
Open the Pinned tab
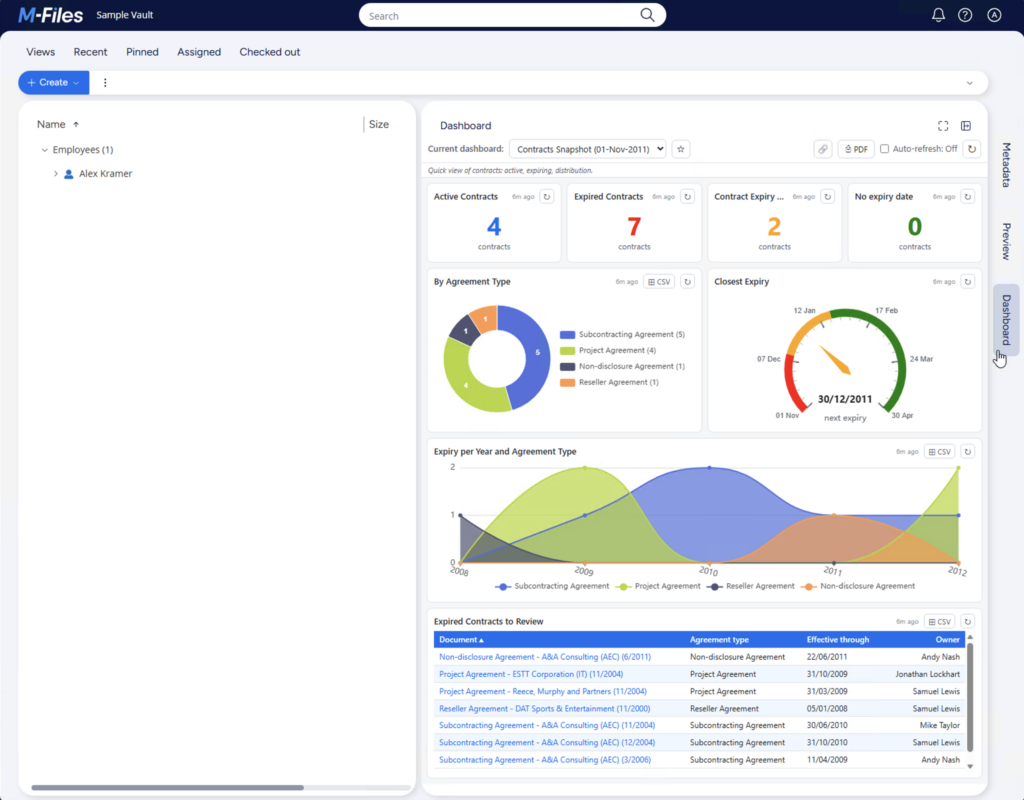point(142,52)
